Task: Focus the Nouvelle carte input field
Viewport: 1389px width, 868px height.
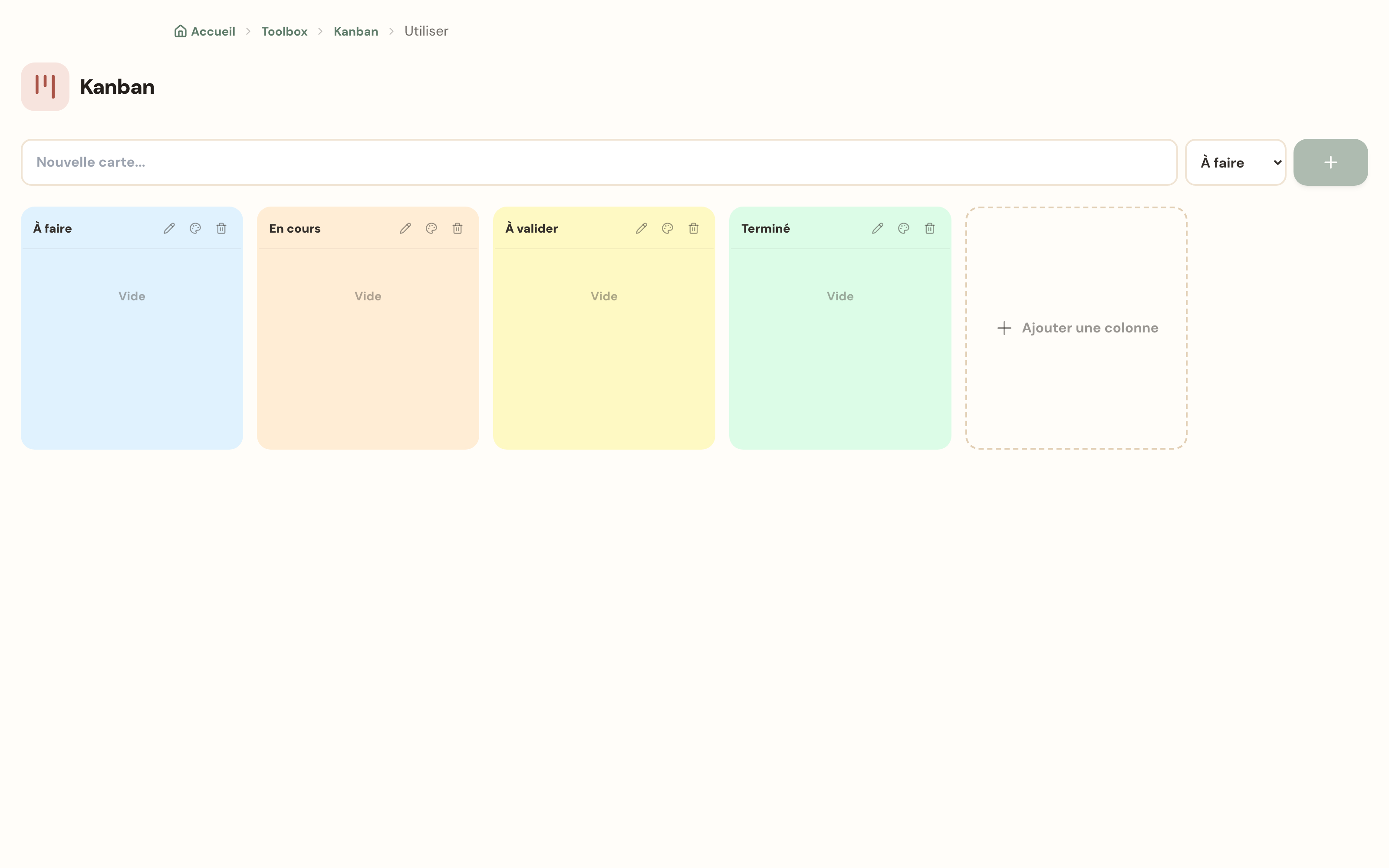Action: tap(599, 162)
